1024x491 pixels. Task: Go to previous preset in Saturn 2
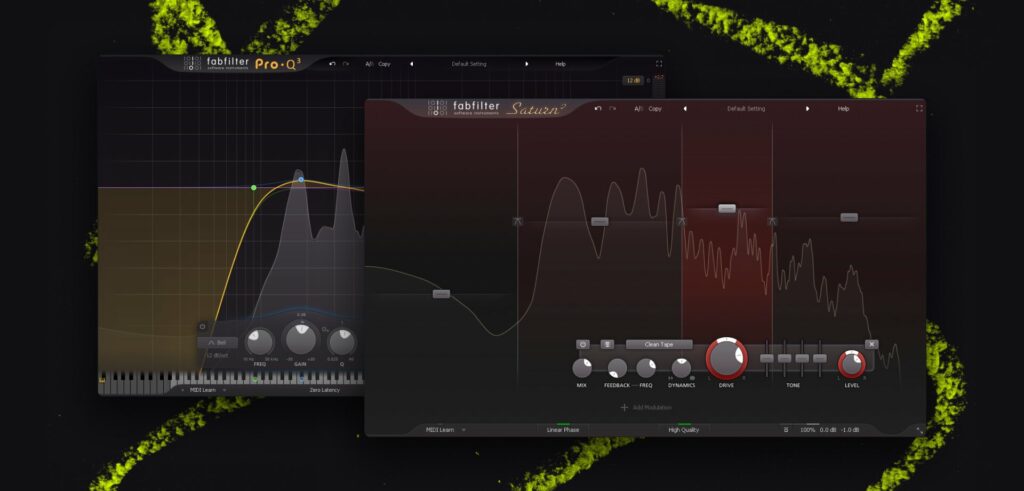point(685,108)
